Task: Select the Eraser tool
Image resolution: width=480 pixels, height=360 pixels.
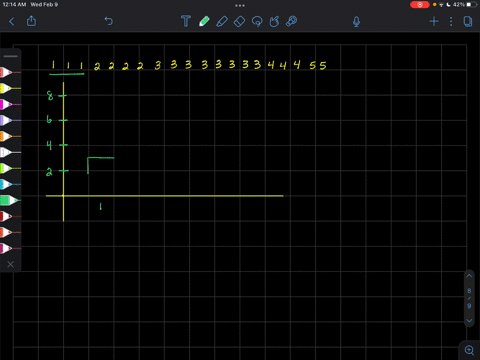Action: click(x=239, y=22)
